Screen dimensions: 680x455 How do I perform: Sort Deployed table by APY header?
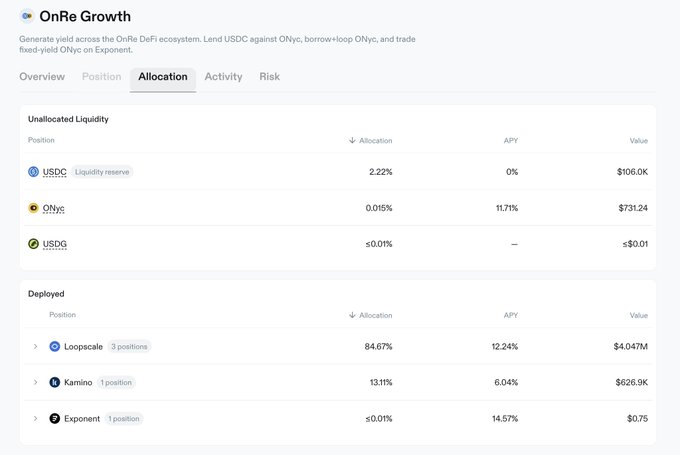(x=511, y=315)
